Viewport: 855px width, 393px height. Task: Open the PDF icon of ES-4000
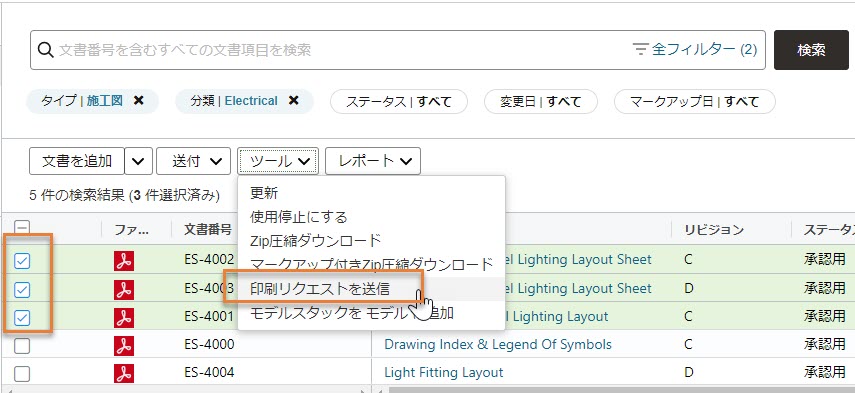click(x=124, y=346)
